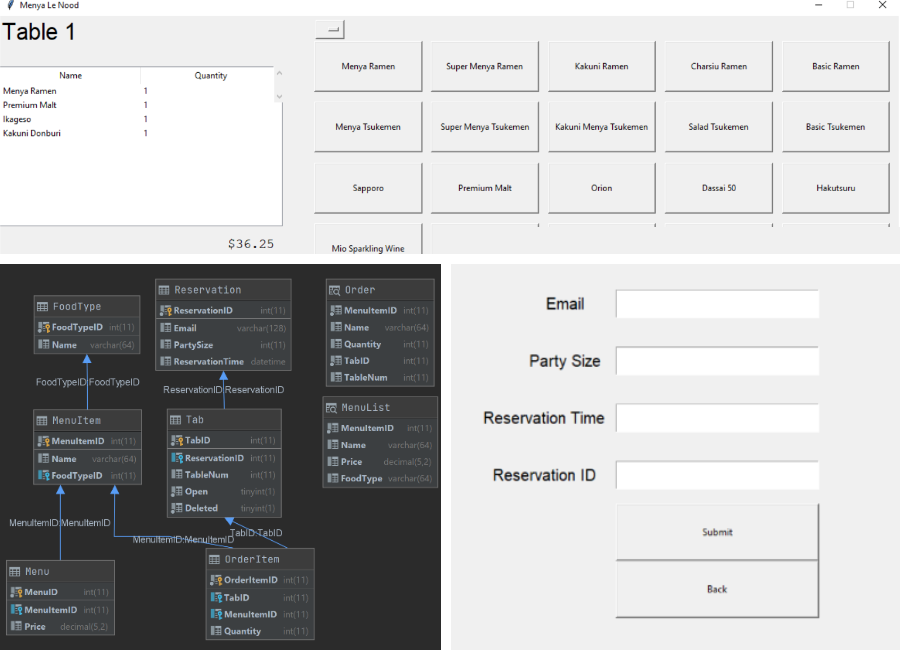Click the Reservation table header icon

click(x=164, y=290)
